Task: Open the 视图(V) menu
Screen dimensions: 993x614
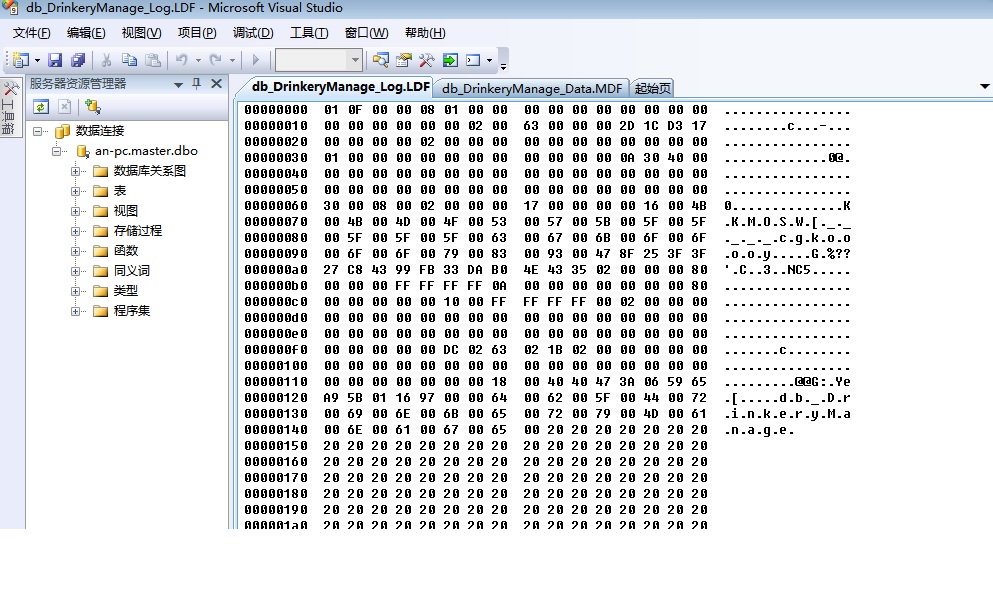Action: [141, 33]
